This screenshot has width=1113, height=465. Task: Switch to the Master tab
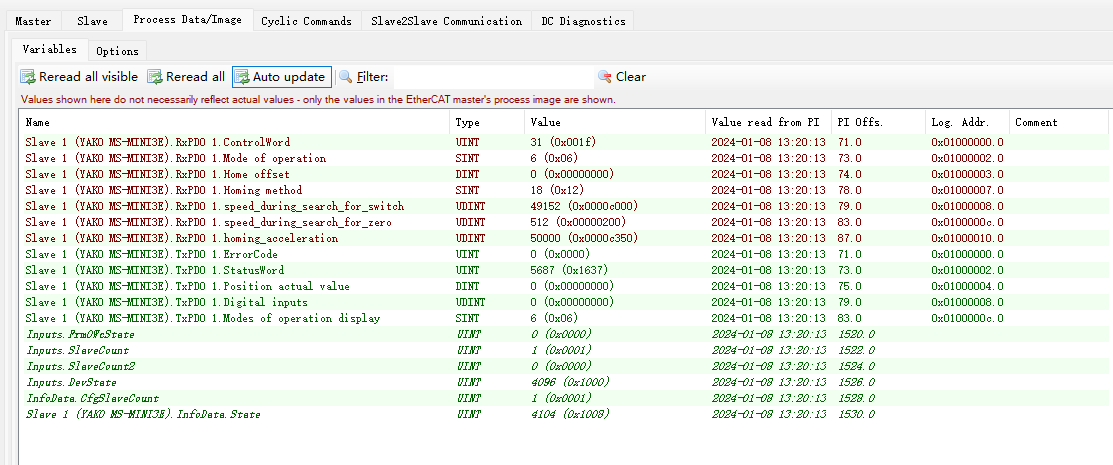[x=33, y=21]
